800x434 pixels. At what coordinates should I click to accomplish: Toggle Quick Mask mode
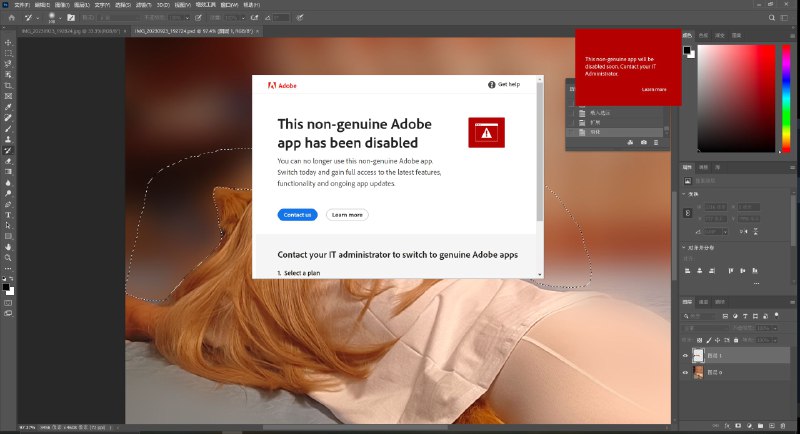click(x=8, y=303)
